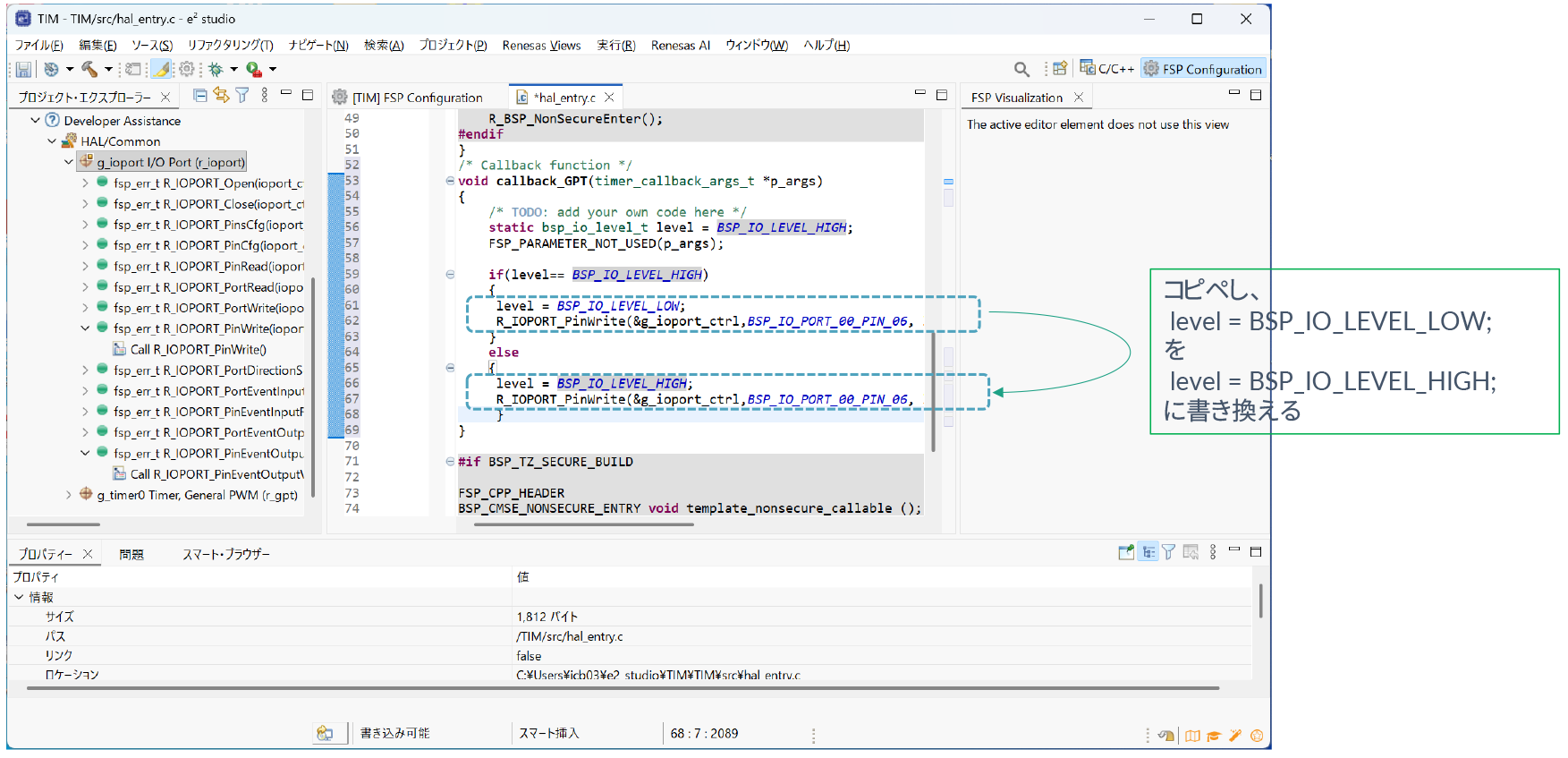Switch to the [TIM] FSP Configuration tab
The height and width of the screenshot is (758, 1568).
417,98
